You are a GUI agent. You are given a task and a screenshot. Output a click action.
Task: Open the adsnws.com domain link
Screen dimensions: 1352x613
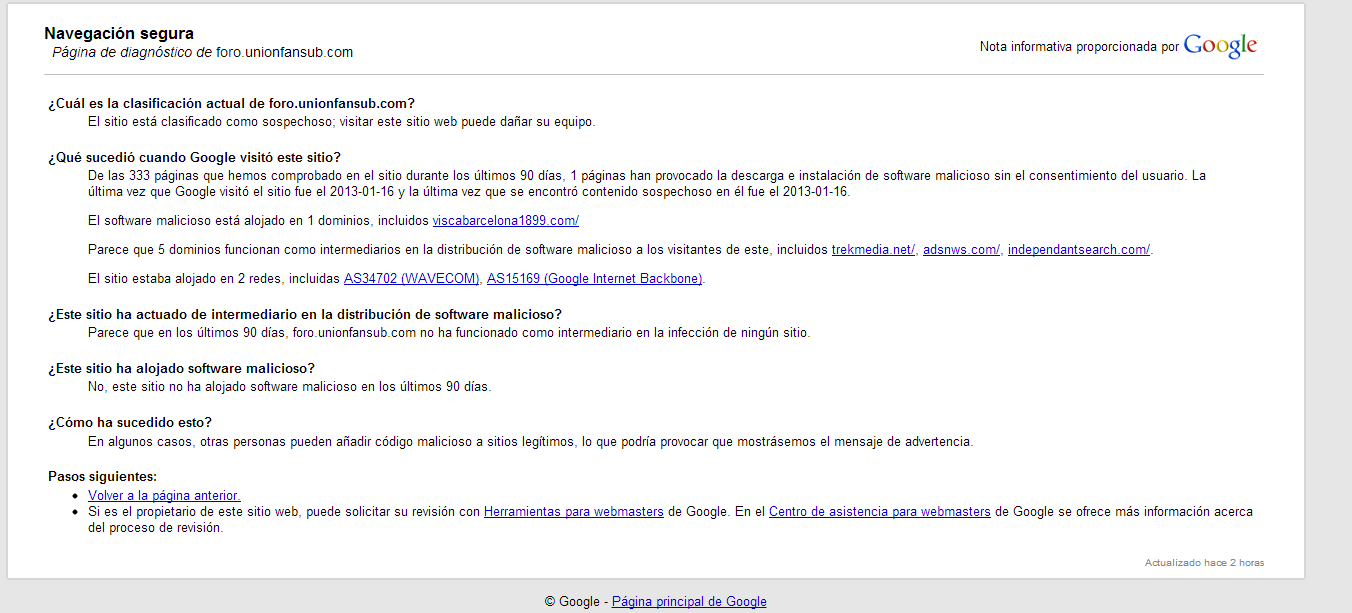(x=961, y=249)
